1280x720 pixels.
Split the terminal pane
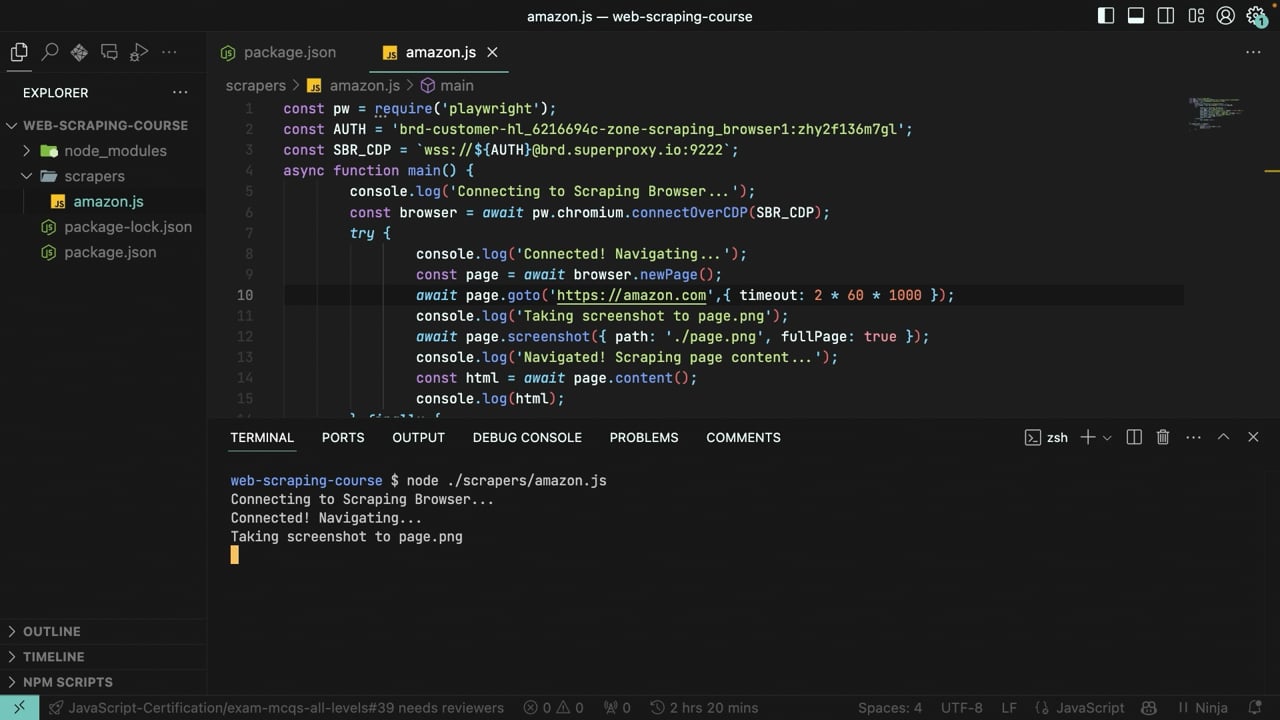[x=1134, y=437]
